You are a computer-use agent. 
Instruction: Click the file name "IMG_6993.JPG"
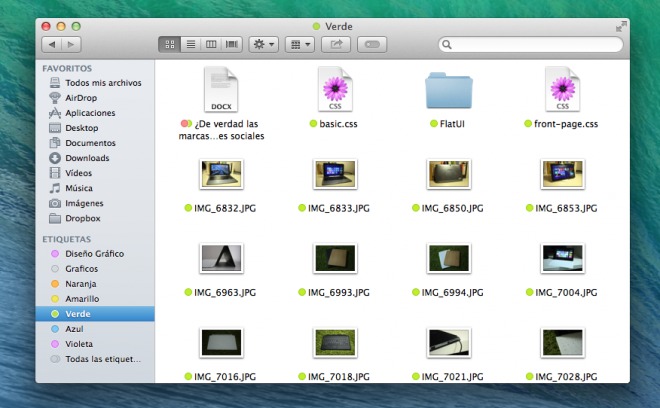point(339,292)
